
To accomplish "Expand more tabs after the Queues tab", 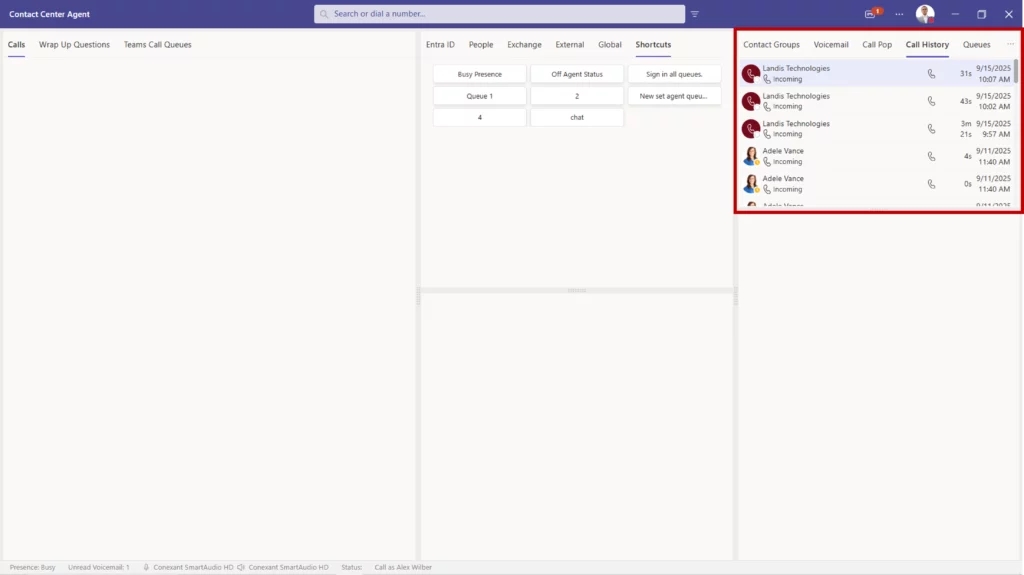I will click(1010, 45).
